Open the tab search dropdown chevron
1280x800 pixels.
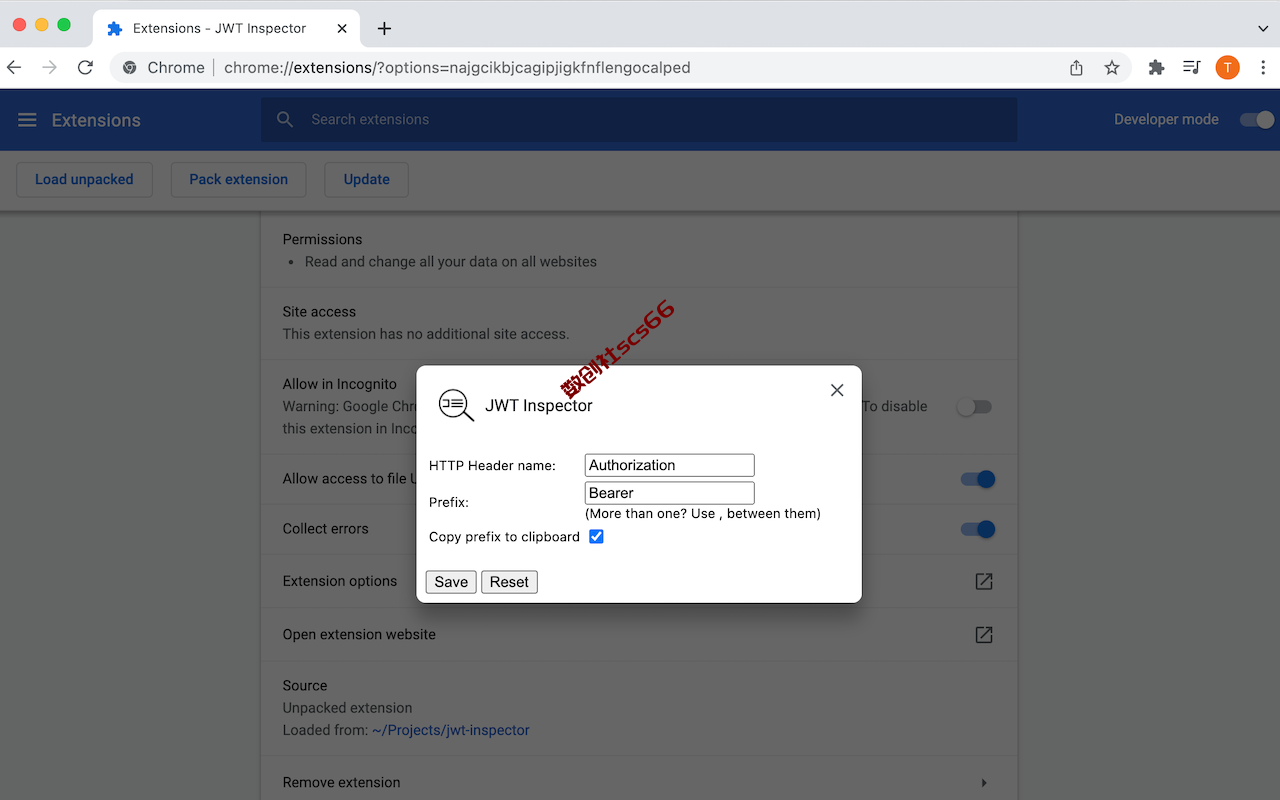(x=1263, y=28)
